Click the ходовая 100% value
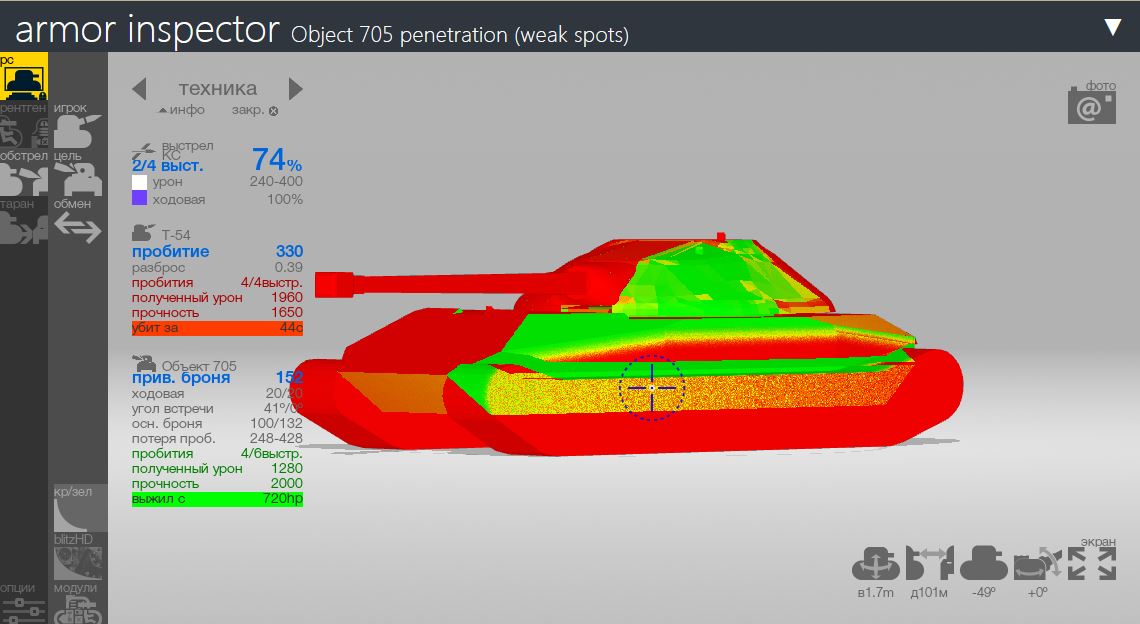1140x624 pixels. tap(285, 199)
